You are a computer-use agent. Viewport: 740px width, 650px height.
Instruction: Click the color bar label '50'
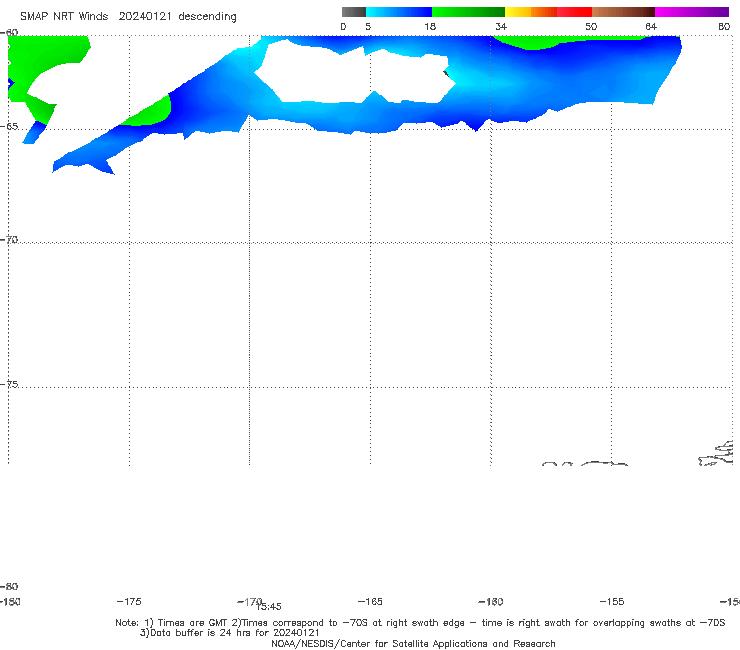click(x=591, y=26)
